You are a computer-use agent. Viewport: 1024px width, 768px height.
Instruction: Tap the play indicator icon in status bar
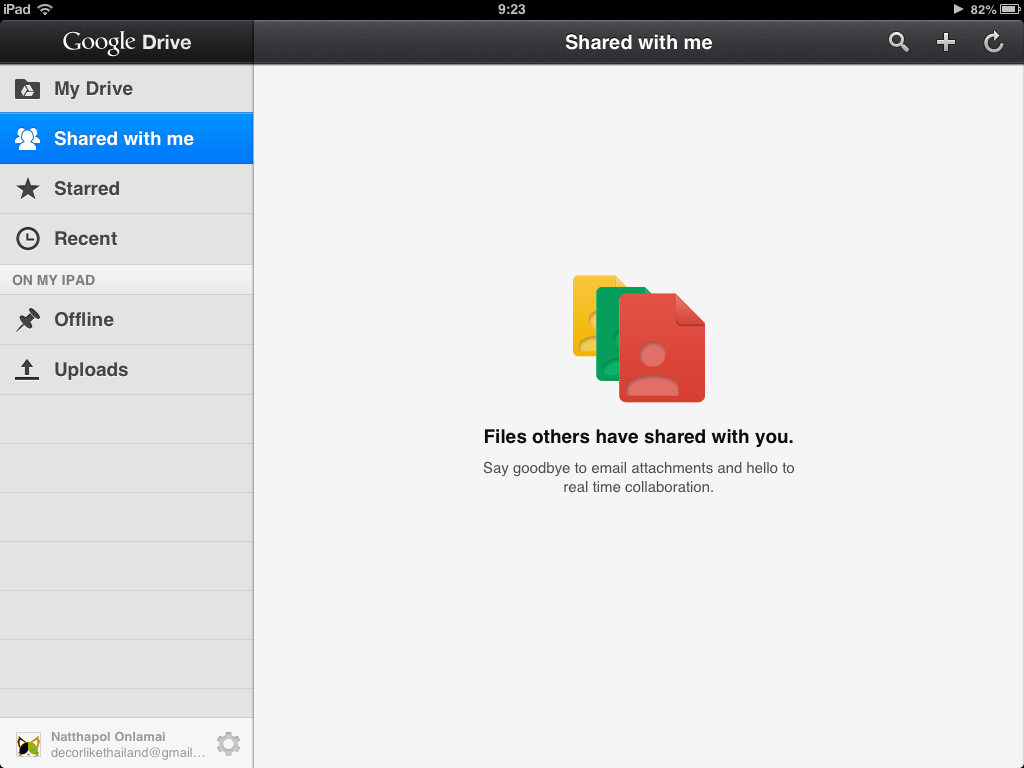coord(958,9)
